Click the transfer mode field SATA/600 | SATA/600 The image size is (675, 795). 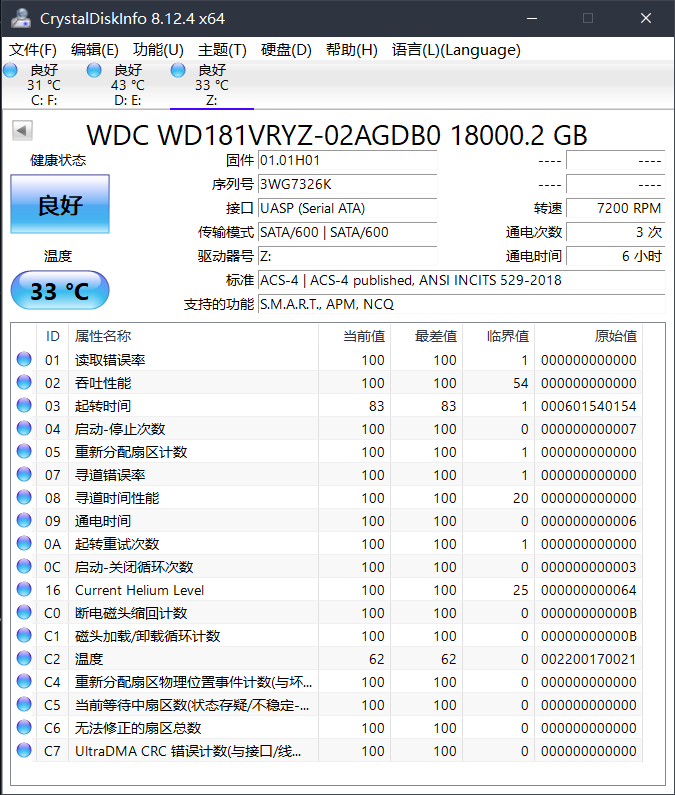347,232
